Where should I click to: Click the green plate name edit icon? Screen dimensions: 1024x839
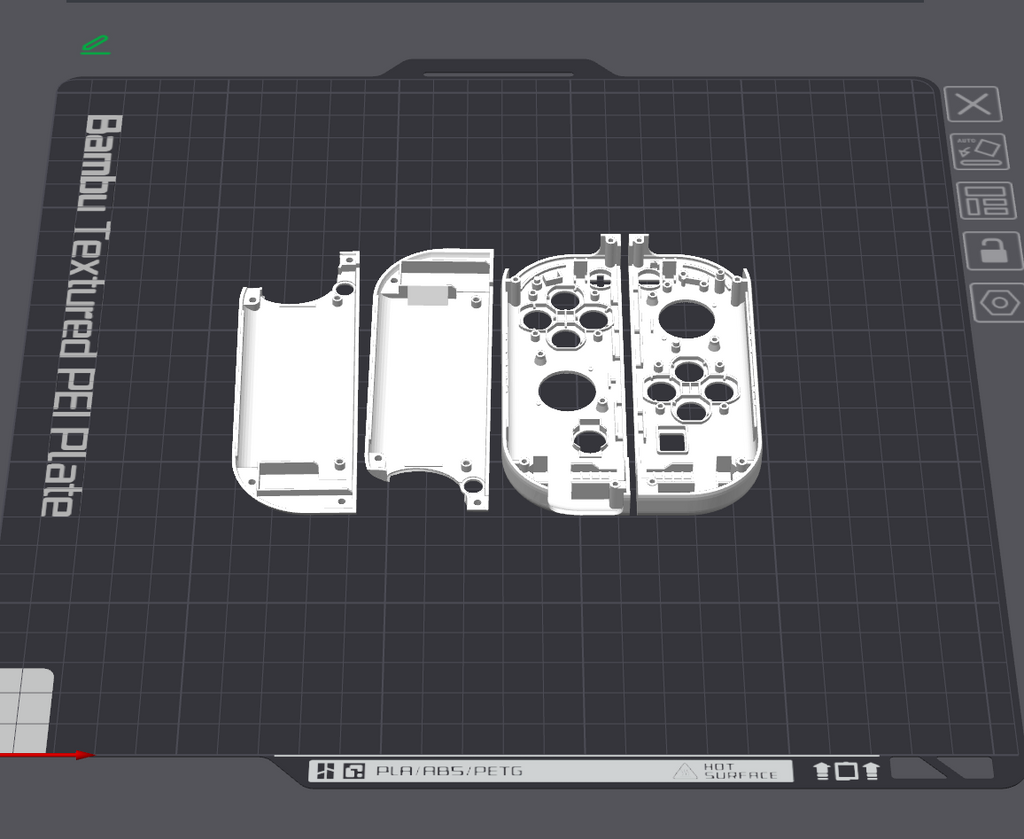(95, 45)
